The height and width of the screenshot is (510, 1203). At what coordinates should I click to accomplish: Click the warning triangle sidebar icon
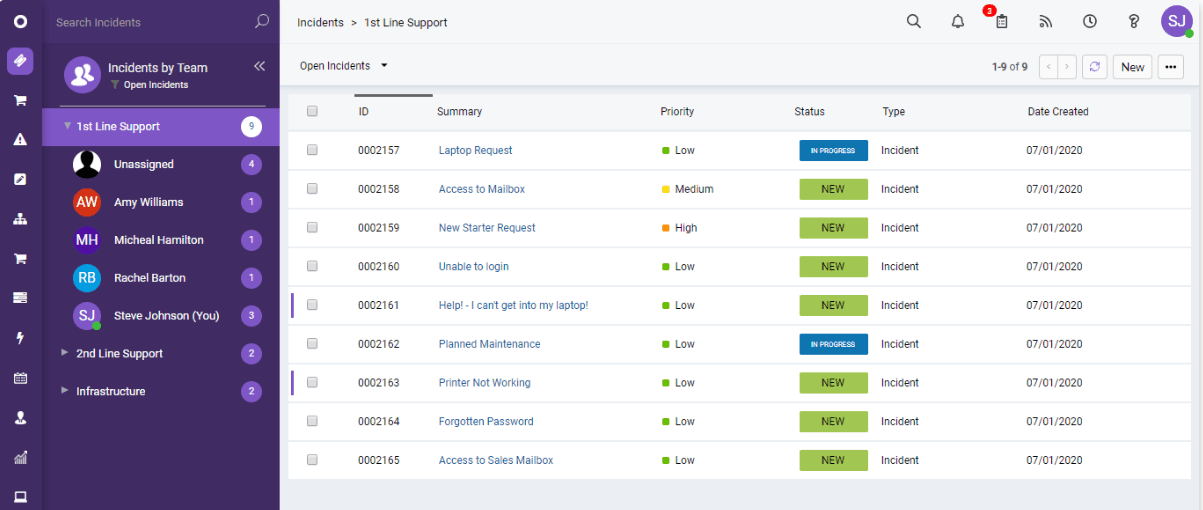coord(20,140)
